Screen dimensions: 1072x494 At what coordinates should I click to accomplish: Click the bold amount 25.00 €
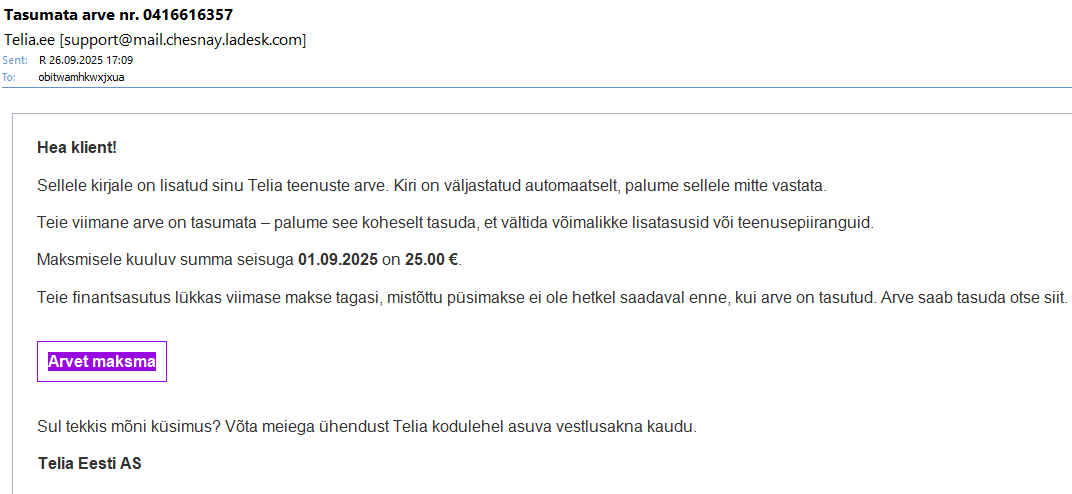pos(432,260)
